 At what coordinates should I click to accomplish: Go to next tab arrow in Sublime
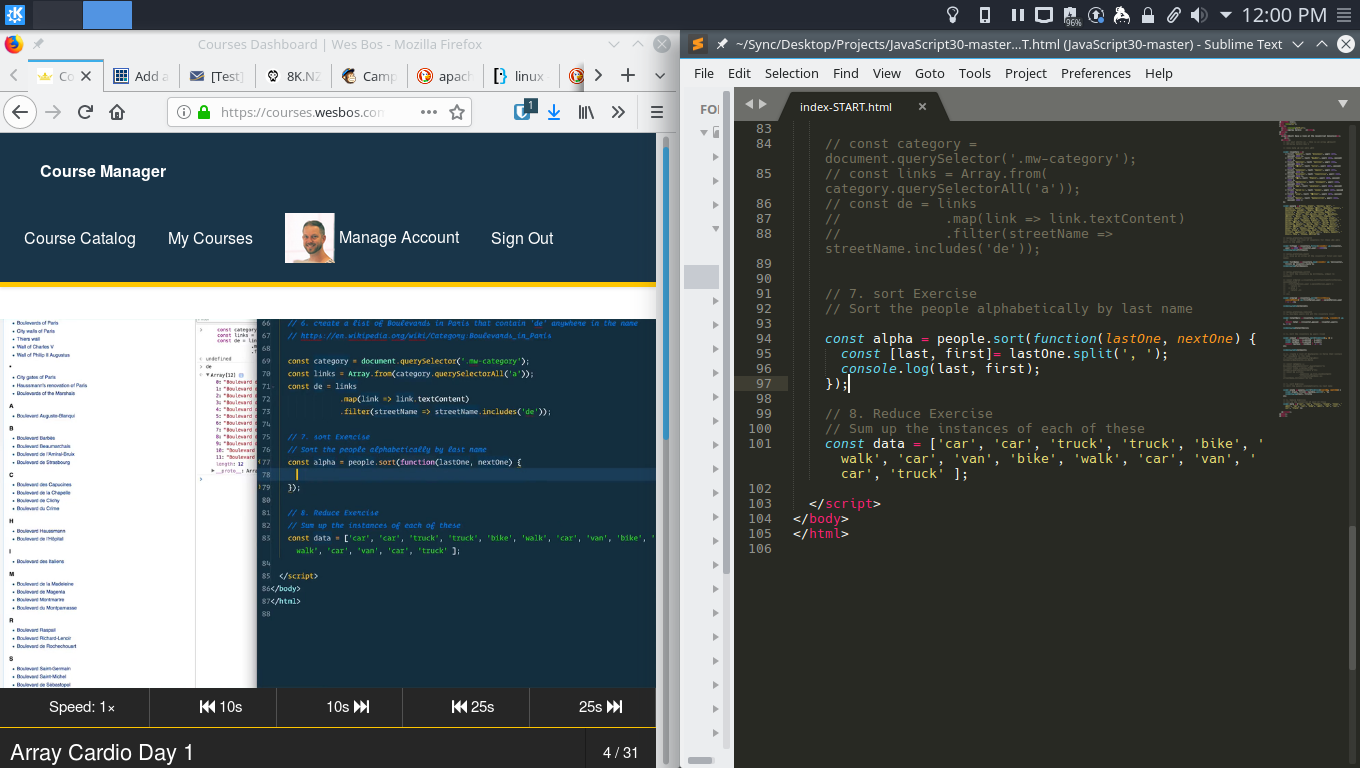[763, 103]
